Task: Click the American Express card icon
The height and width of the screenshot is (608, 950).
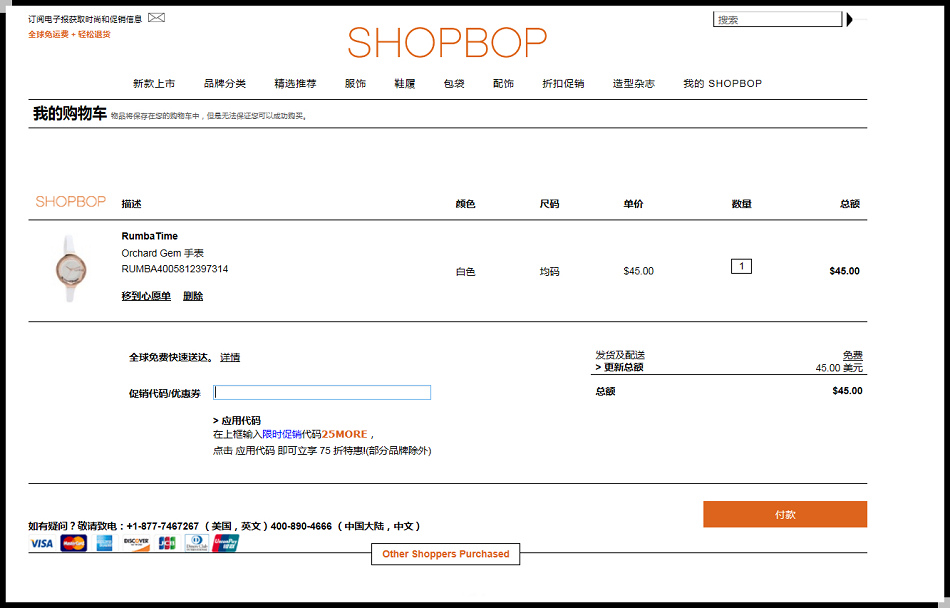Action: pos(104,543)
